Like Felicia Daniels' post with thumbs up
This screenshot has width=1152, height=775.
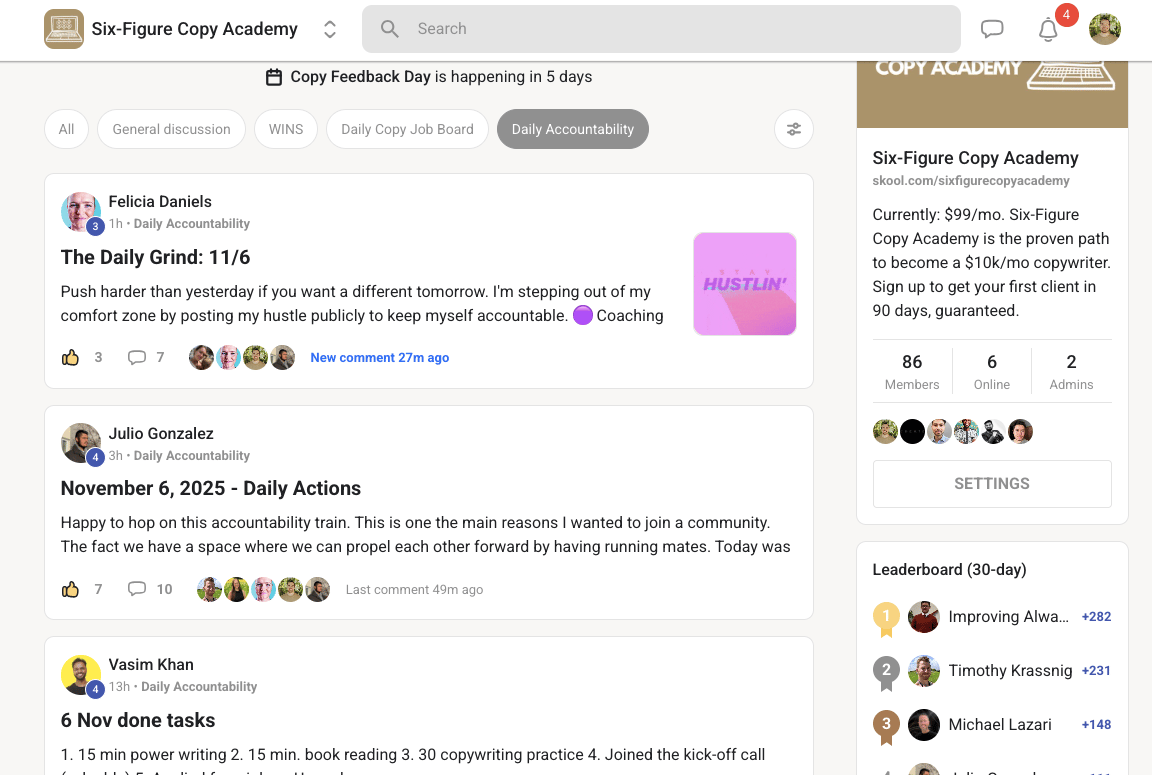click(x=71, y=358)
